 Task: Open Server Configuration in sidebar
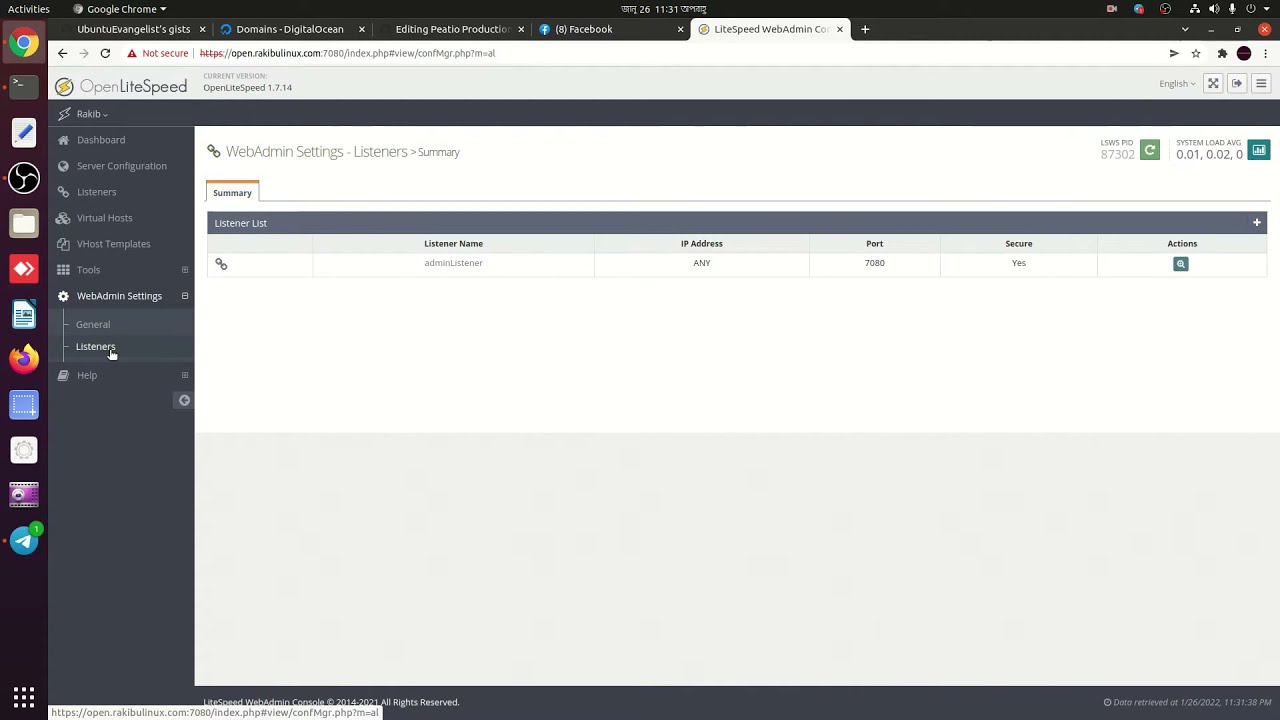(121, 166)
